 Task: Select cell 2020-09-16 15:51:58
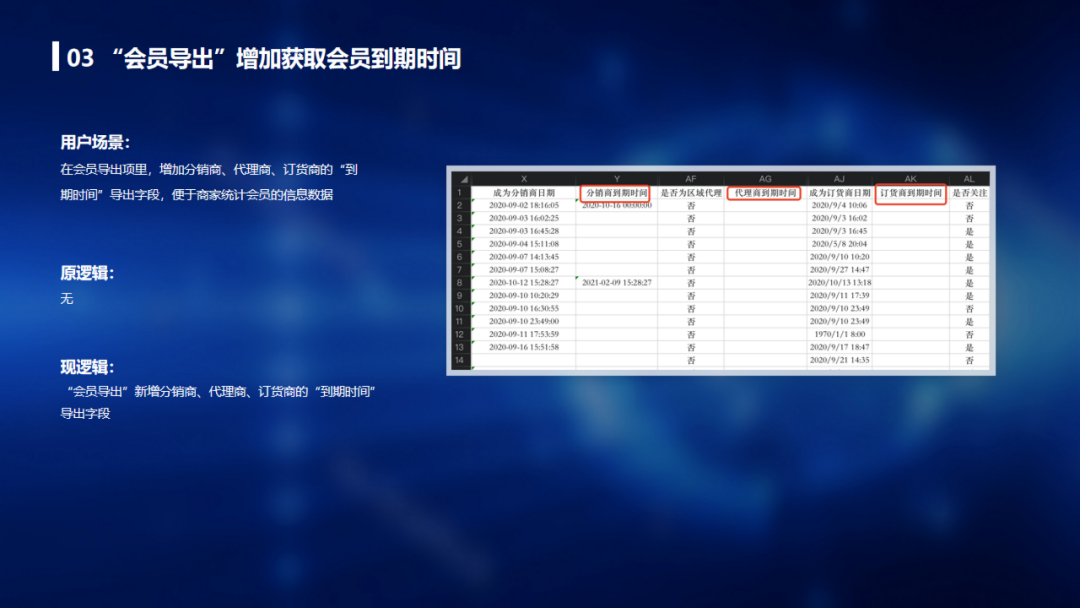point(523,348)
